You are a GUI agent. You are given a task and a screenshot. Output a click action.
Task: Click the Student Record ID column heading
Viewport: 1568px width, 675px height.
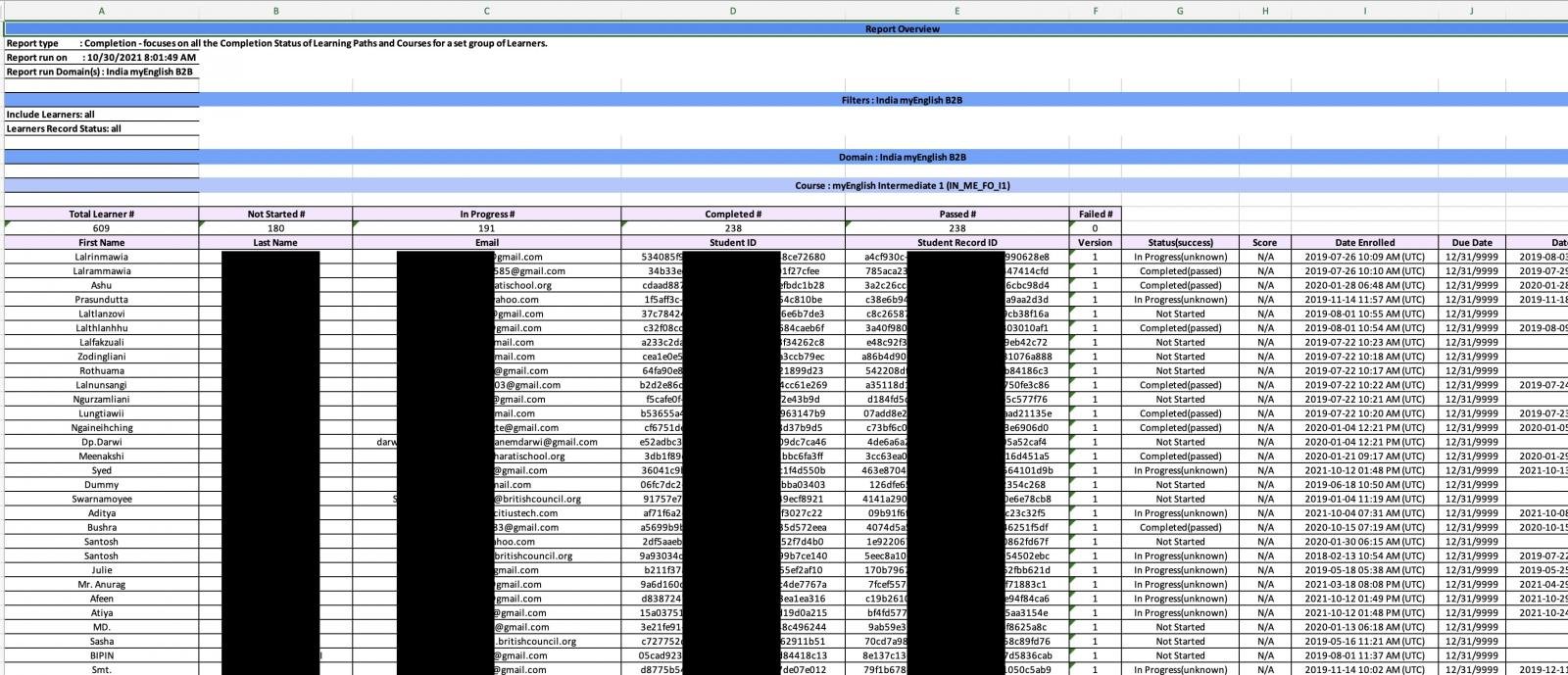[956, 243]
